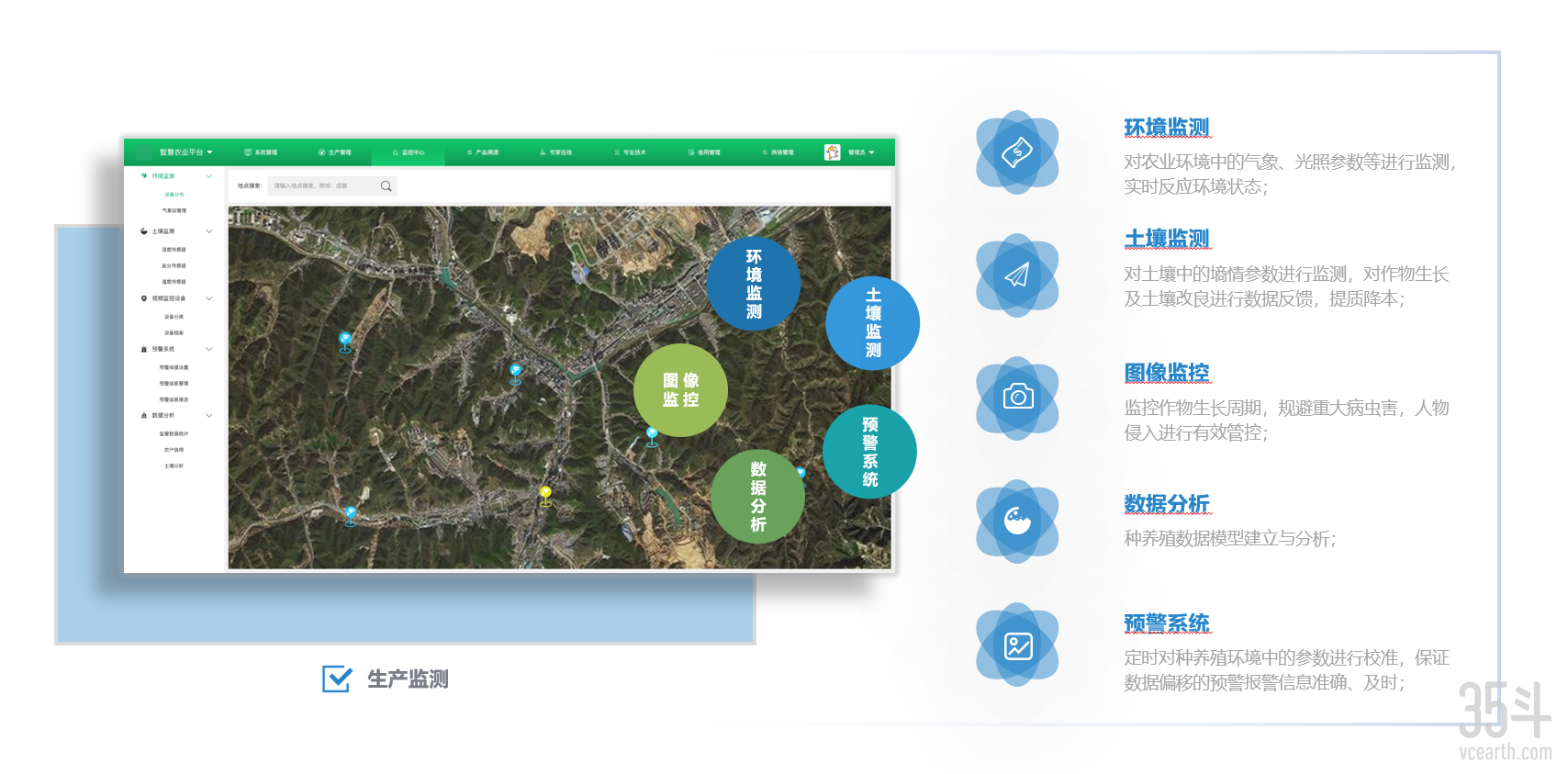Toggle the 生产监测 checkbox

click(x=337, y=679)
